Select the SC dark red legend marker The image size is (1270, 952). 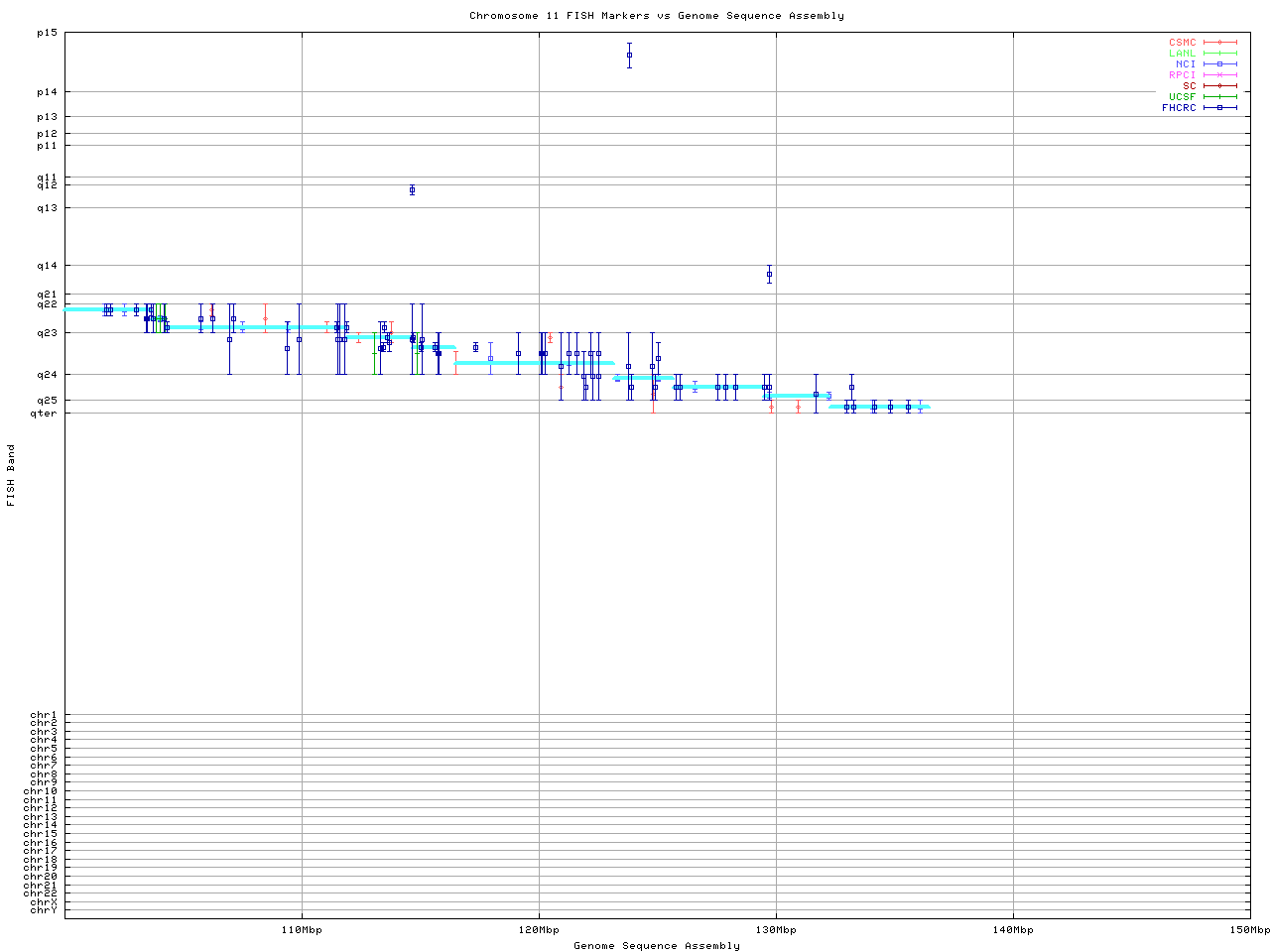point(1219,86)
